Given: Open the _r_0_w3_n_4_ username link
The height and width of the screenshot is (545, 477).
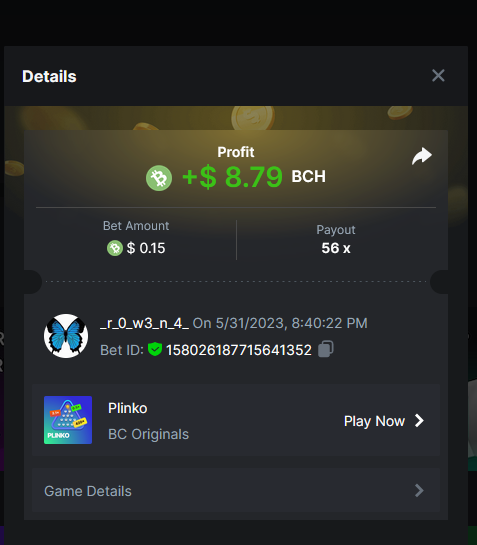Looking at the screenshot, I should click(x=144, y=323).
